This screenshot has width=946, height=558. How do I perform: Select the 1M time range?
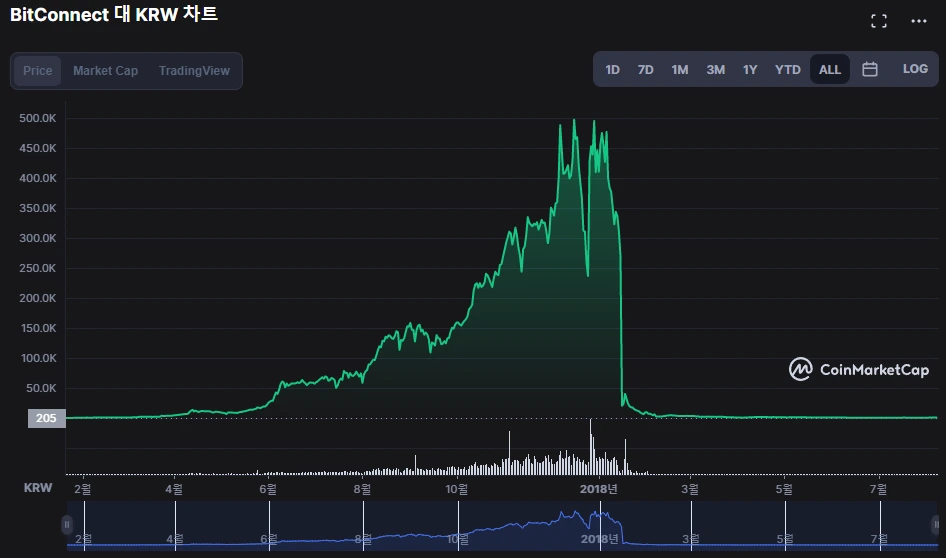[680, 69]
